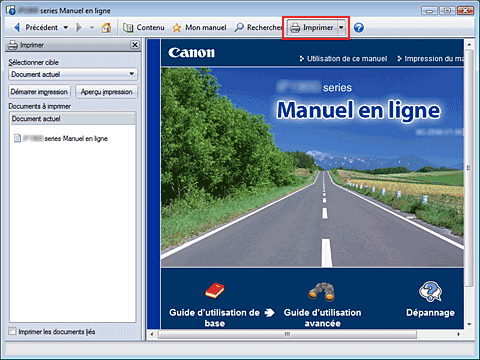Viewport: 480px width, 360px height.
Task: Close the Imprimer side panel
Action: [135, 45]
